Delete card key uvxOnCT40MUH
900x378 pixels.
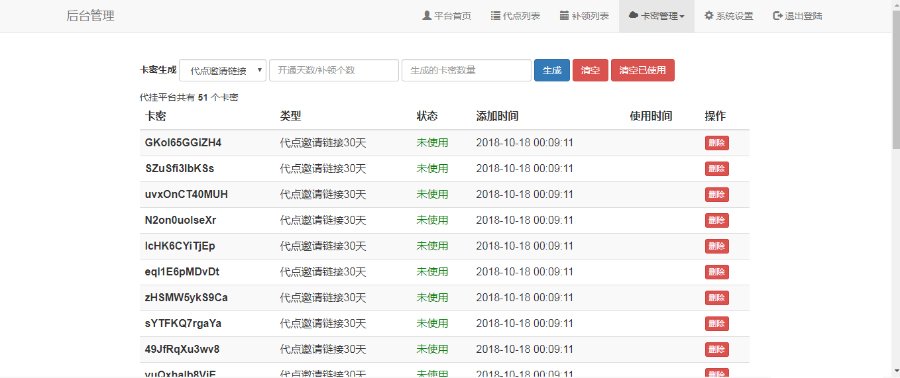coord(717,194)
